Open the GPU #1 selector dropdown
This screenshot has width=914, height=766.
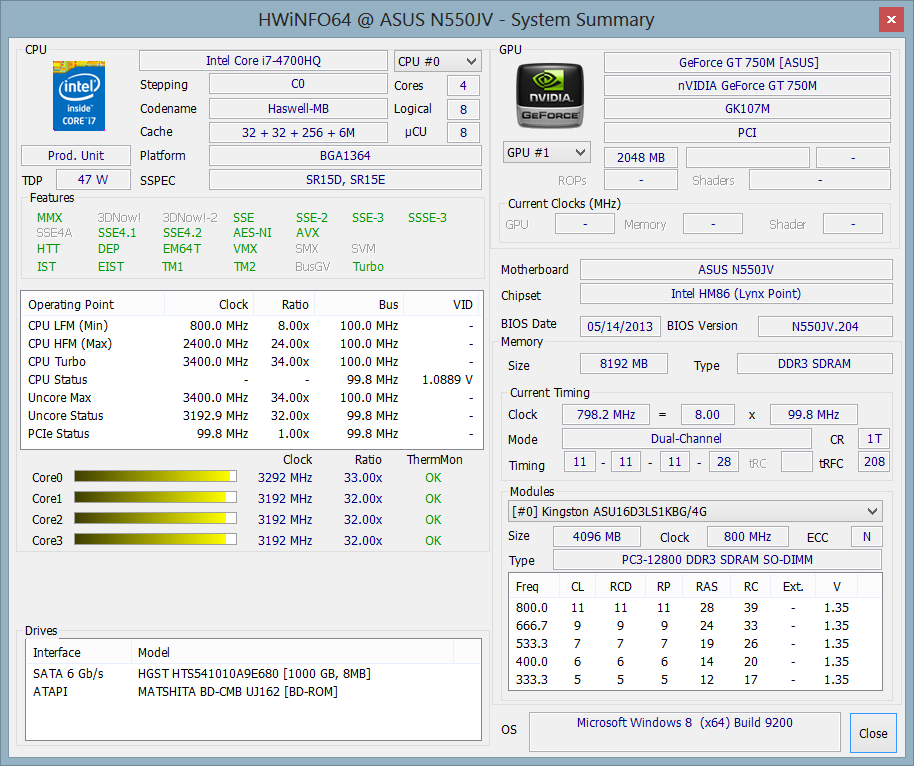[547, 152]
